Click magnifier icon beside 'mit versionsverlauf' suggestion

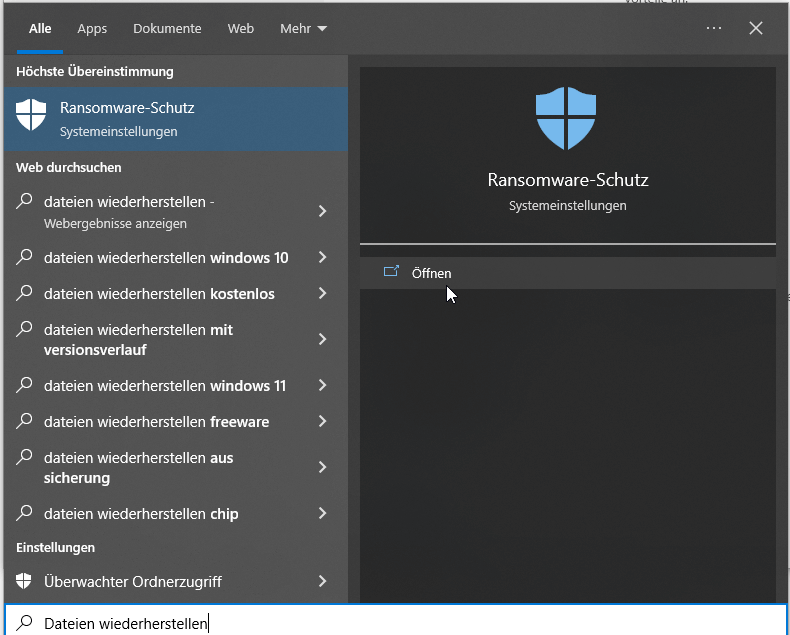pos(24,329)
